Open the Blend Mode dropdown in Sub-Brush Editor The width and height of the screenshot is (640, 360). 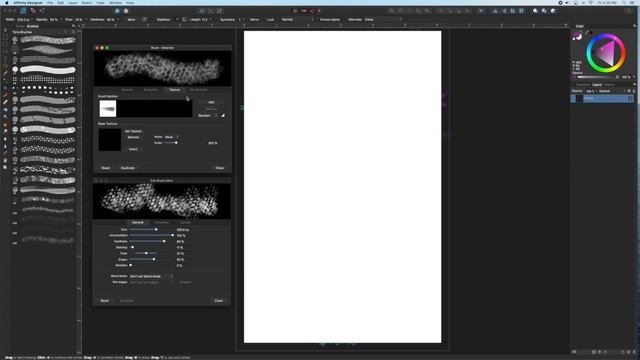pos(151,276)
